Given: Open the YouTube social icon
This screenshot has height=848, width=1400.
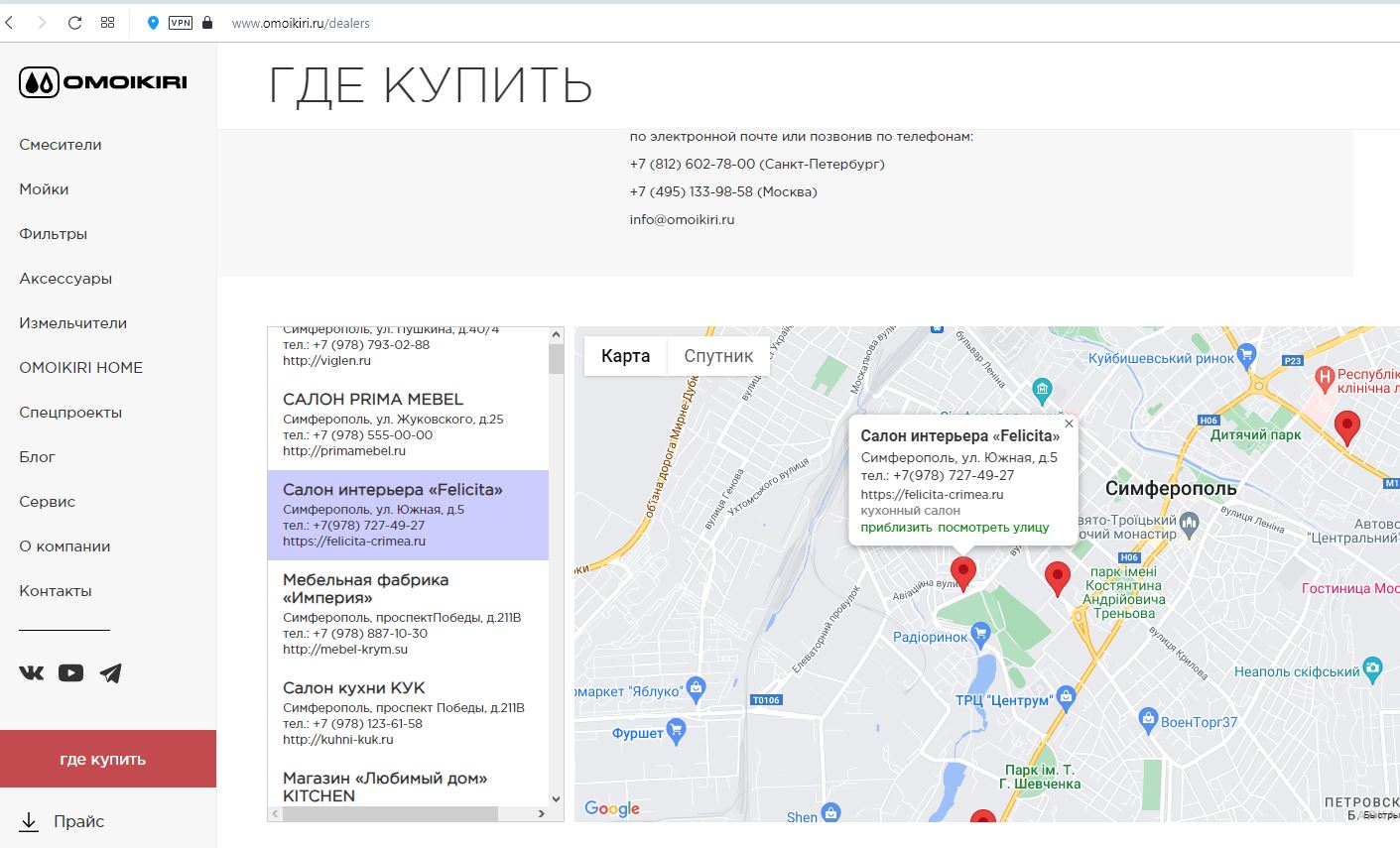Looking at the screenshot, I should point(70,673).
